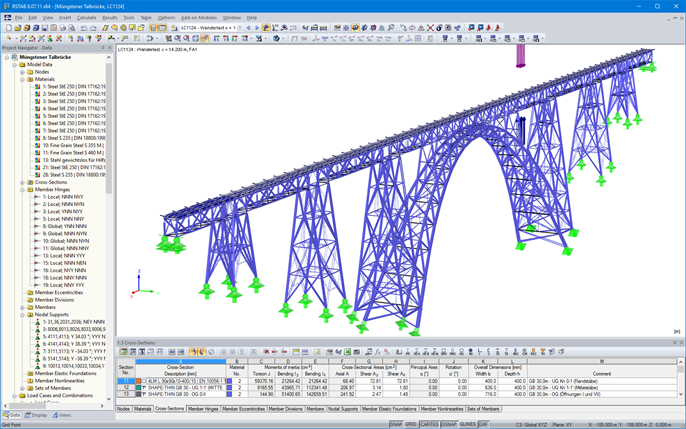Click teal color swatch in section 12 row

139,388
